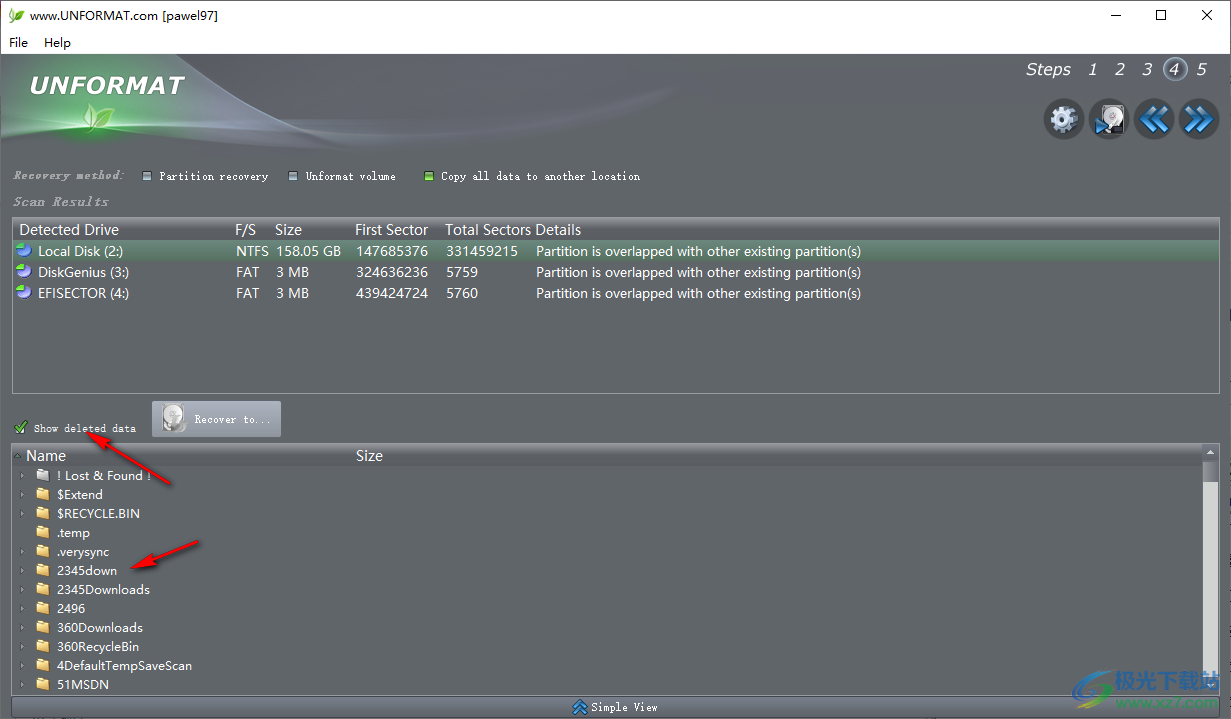The height and width of the screenshot is (719, 1231).
Task: Go forward with the double-right arrow icon
Action: (1198, 119)
